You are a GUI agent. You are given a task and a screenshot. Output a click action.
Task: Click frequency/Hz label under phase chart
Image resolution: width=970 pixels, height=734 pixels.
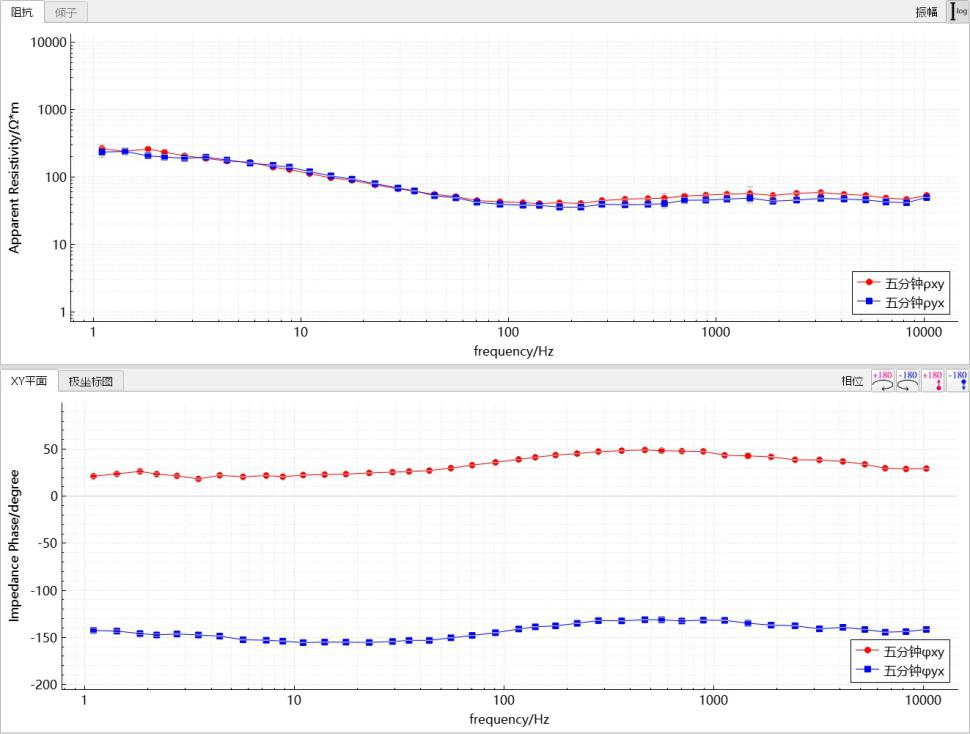(509, 719)
